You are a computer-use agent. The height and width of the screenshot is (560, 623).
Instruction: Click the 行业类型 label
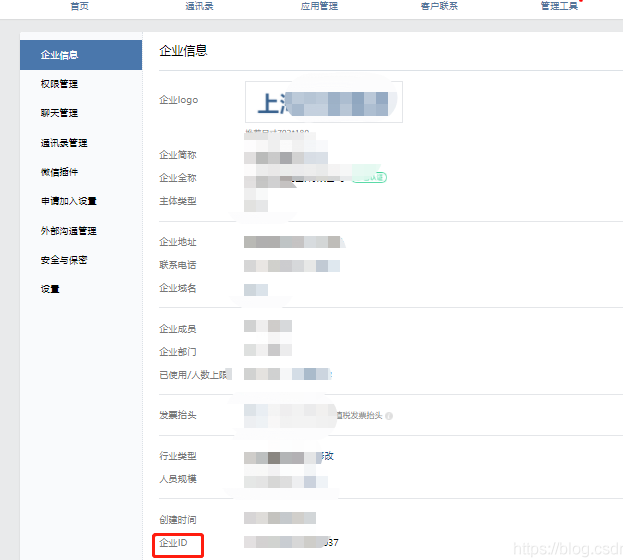coord(178,456)
